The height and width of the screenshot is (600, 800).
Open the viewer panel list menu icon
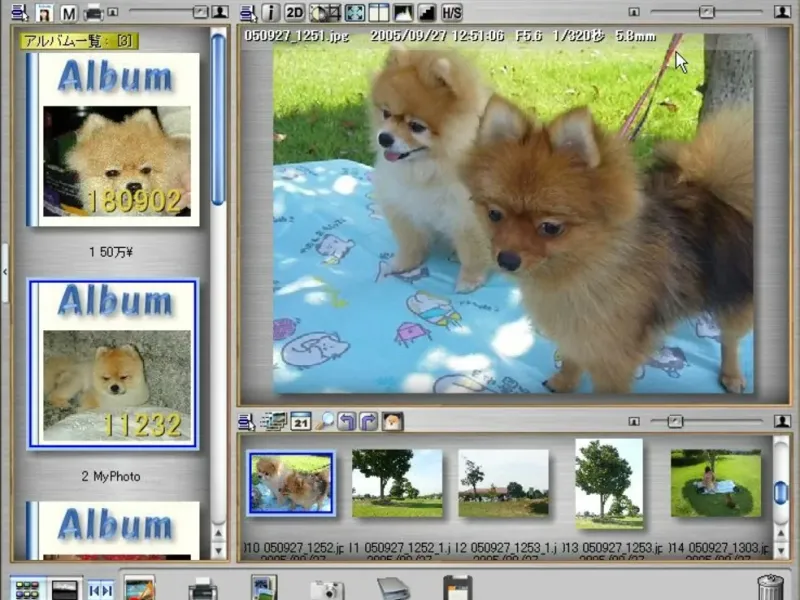click(247, 13)
